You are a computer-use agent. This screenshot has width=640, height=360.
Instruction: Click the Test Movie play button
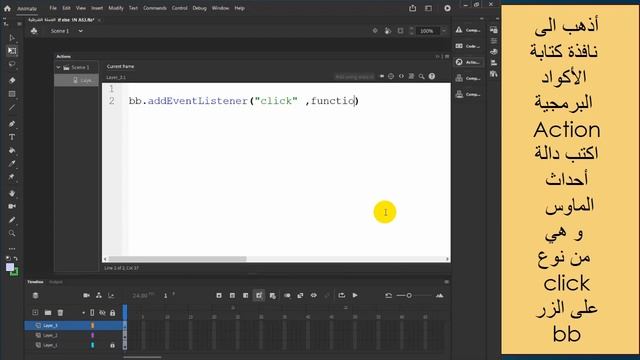tap(447, 8)
